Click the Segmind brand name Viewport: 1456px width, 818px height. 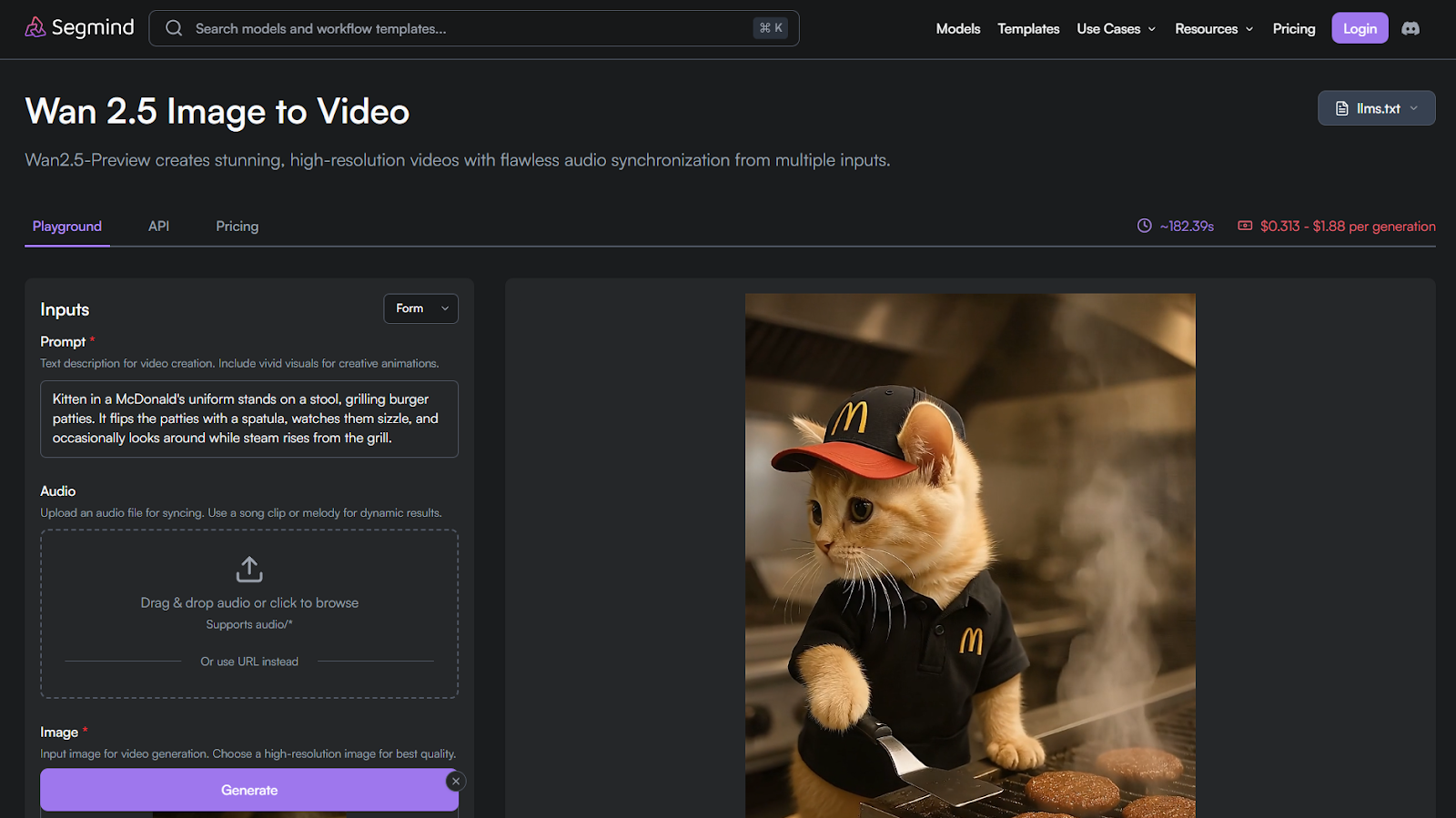click(93, 27)
